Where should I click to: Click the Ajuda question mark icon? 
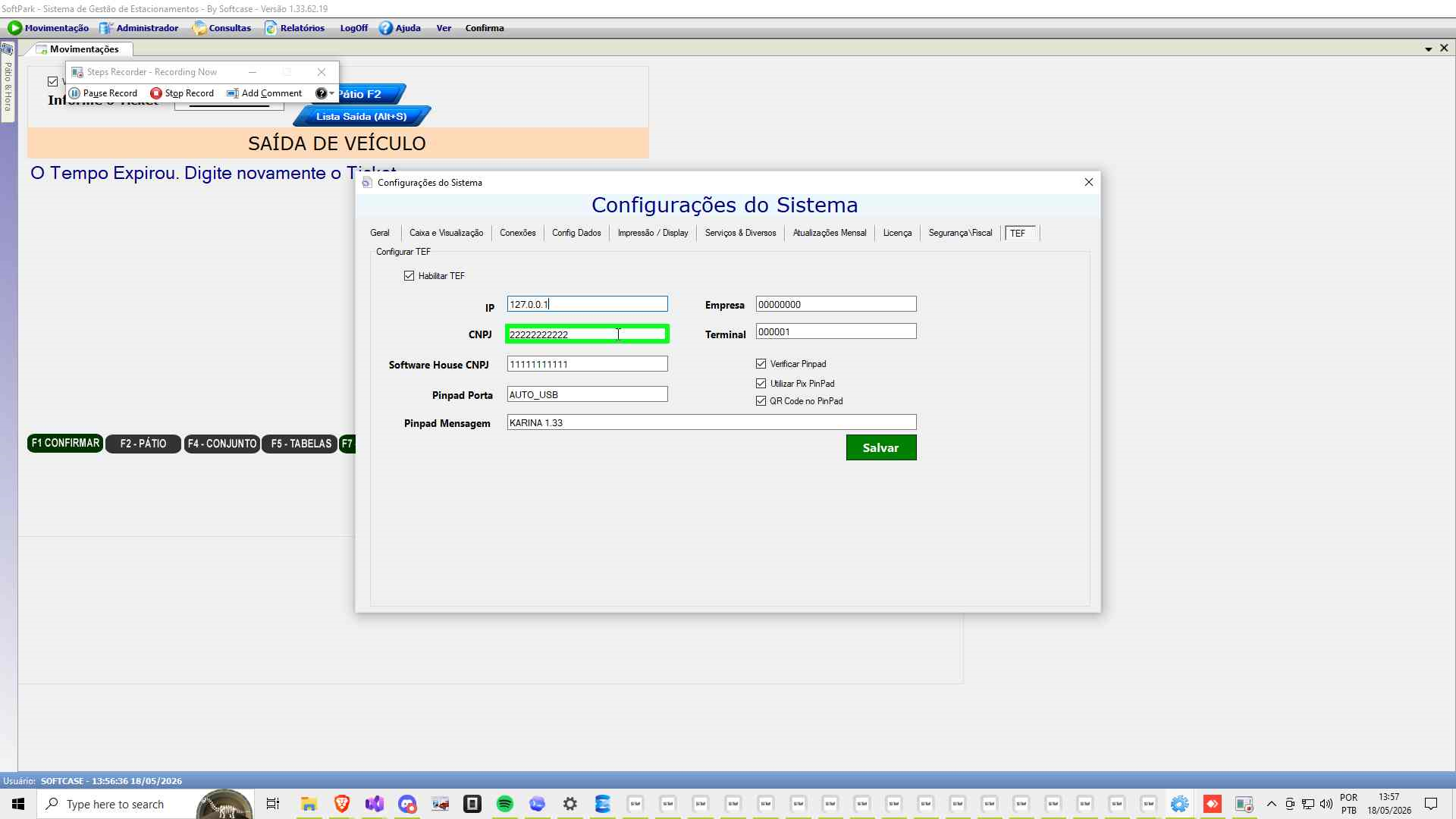coord(386,28)
